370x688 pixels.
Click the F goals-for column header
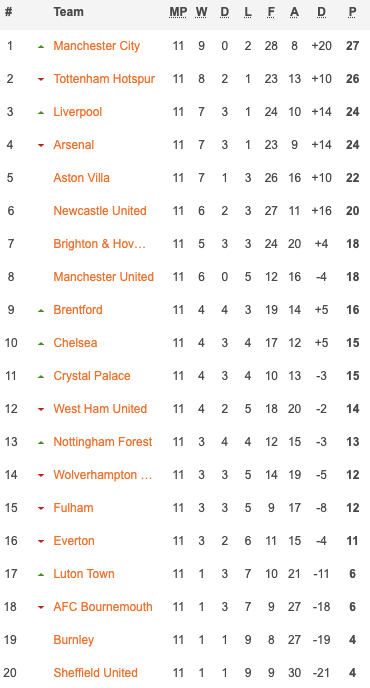(271, 12)
